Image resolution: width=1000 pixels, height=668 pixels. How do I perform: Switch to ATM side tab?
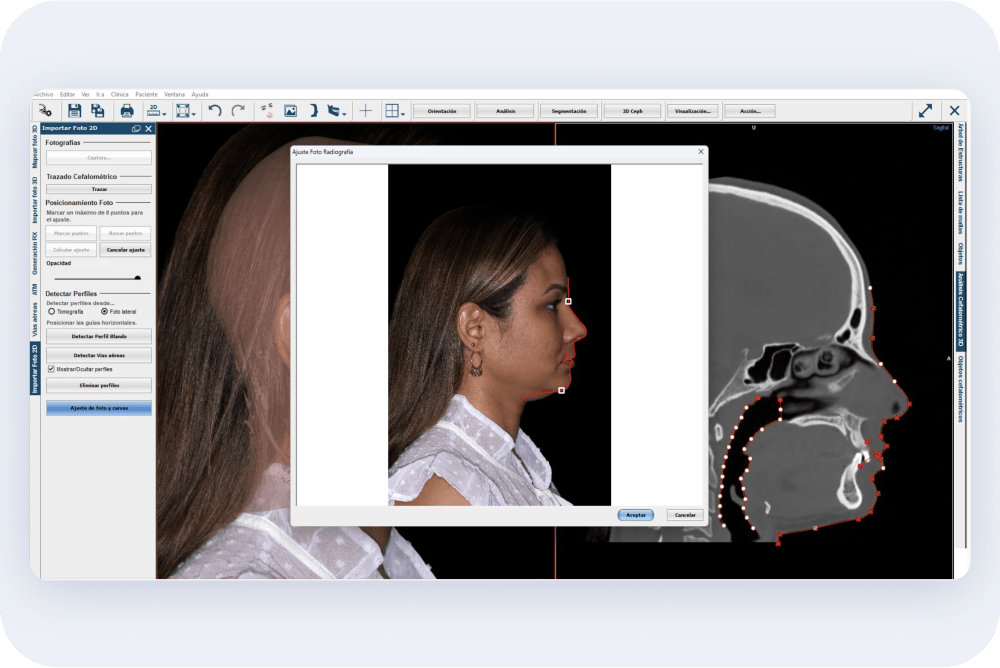pyautogui.click(x=35, y=290)
